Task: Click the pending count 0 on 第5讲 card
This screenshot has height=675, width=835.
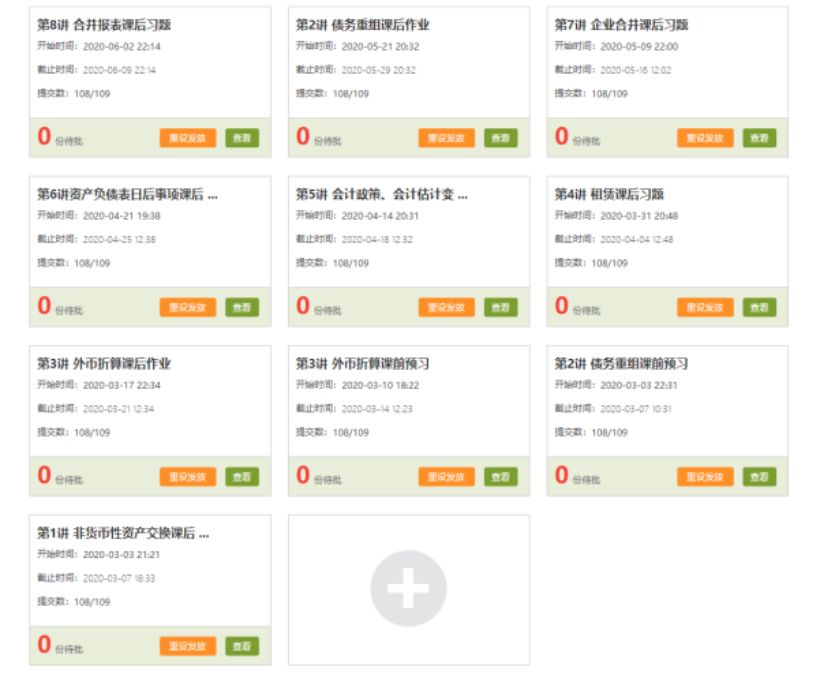Action: pos(303,306)
